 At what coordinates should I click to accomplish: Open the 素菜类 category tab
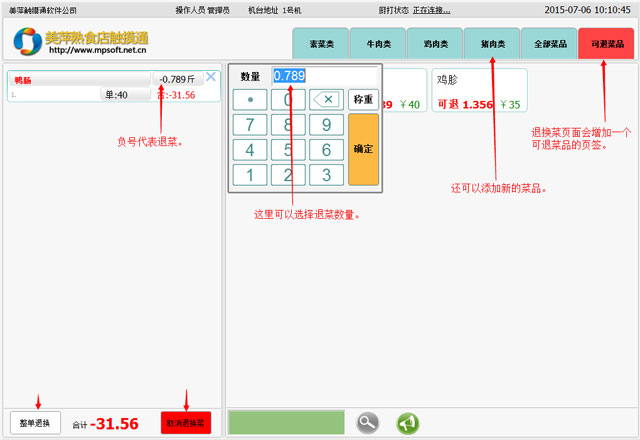pos(320,44)
